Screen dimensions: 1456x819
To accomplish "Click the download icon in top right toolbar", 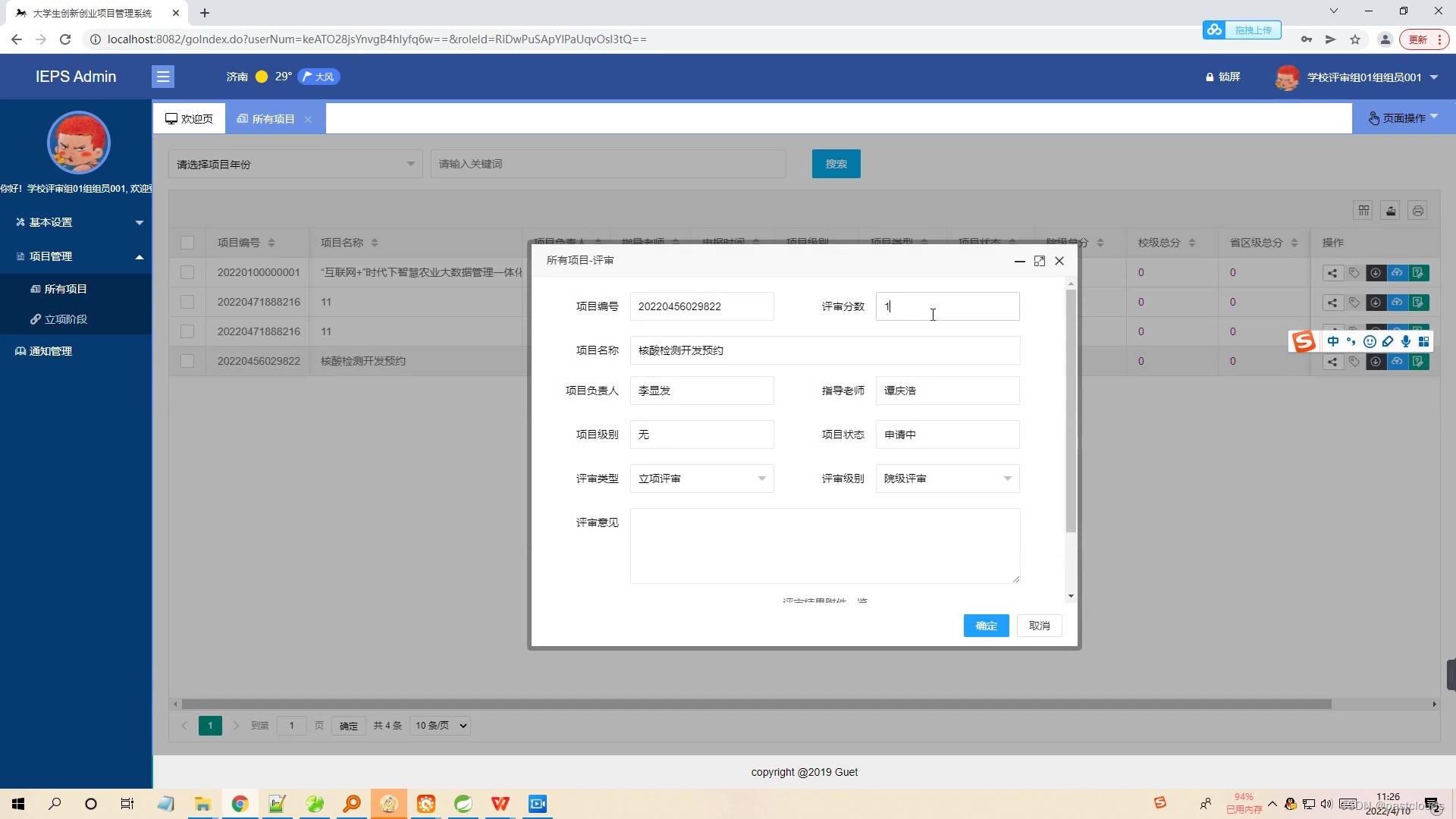I will coord(1391,210).
